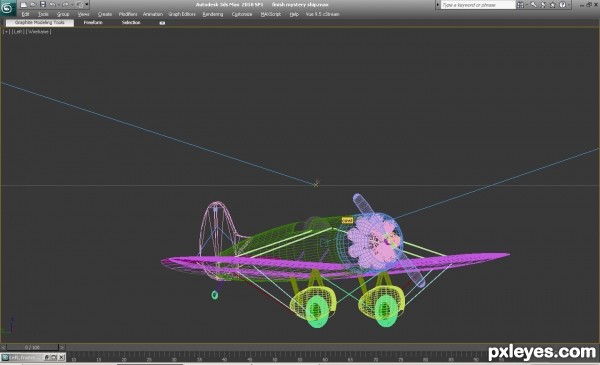The image size is (600, 365).
Task: Close the minimized Left panel with X
Action: click(61, 357)
